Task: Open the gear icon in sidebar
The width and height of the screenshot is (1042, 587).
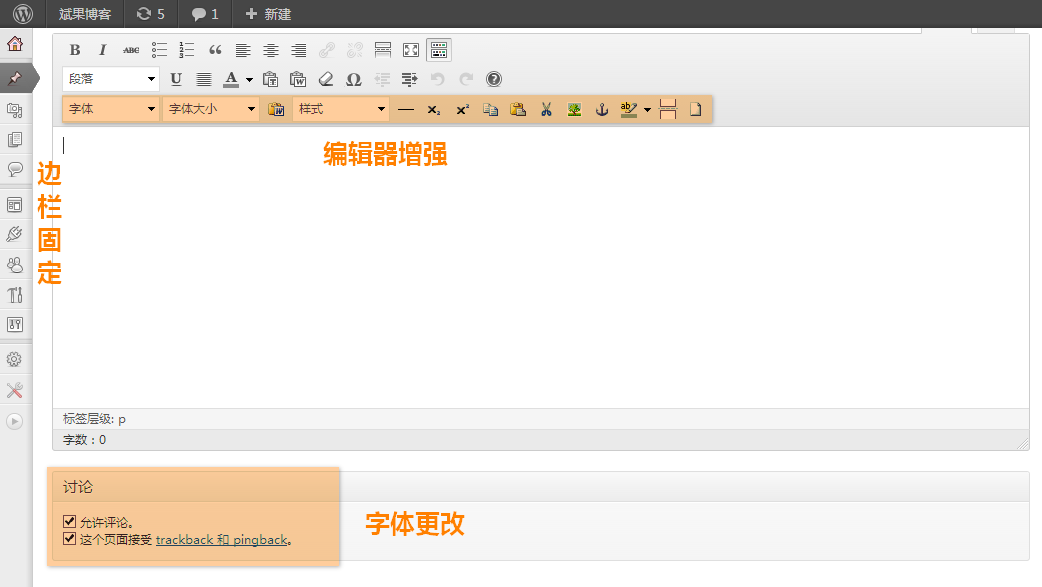Action: [x=15, y=360]
